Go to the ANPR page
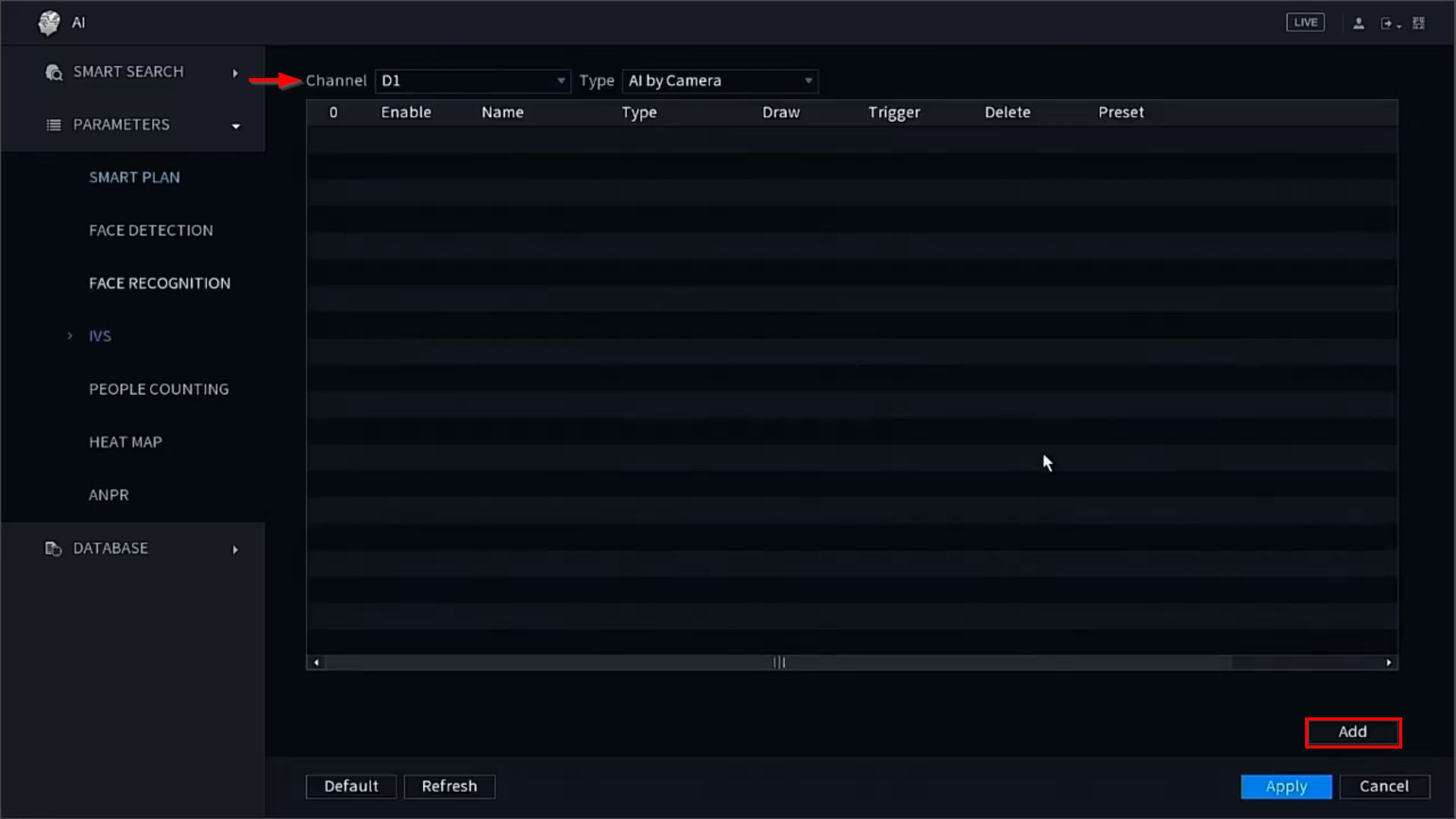1456x819 pixels. click(x=108, y=495)
